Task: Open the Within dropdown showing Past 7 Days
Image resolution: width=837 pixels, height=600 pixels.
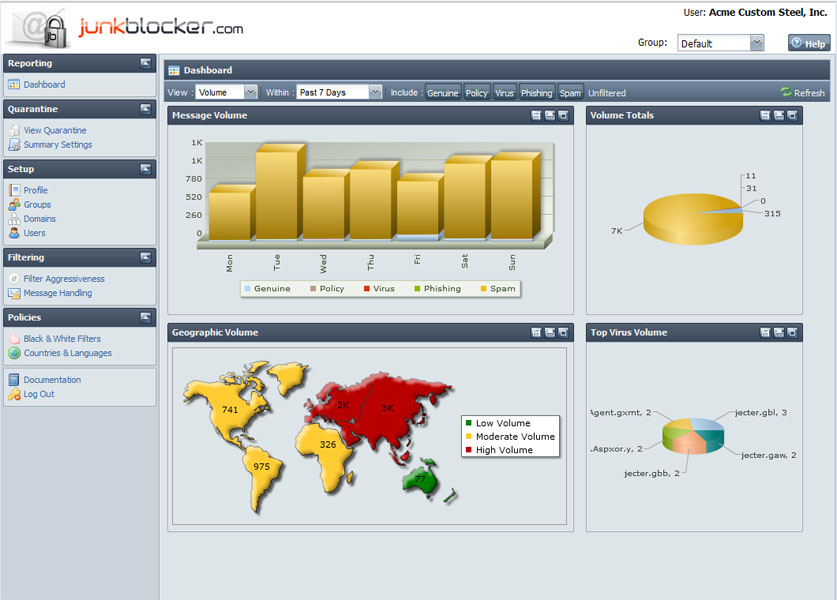Action: click(x=339, y=92)
